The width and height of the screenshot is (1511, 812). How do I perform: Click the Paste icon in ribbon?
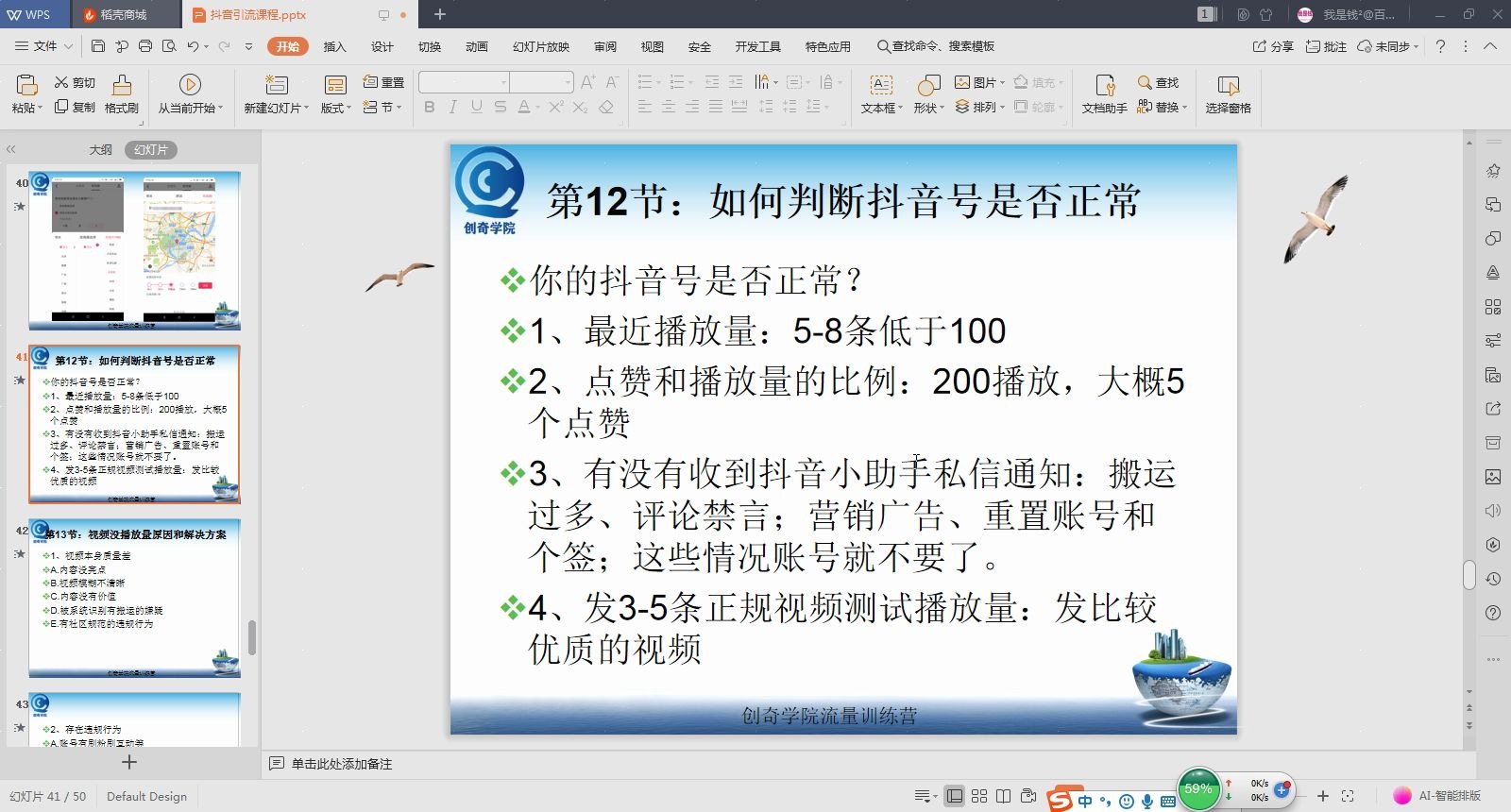tap(25, 85)
